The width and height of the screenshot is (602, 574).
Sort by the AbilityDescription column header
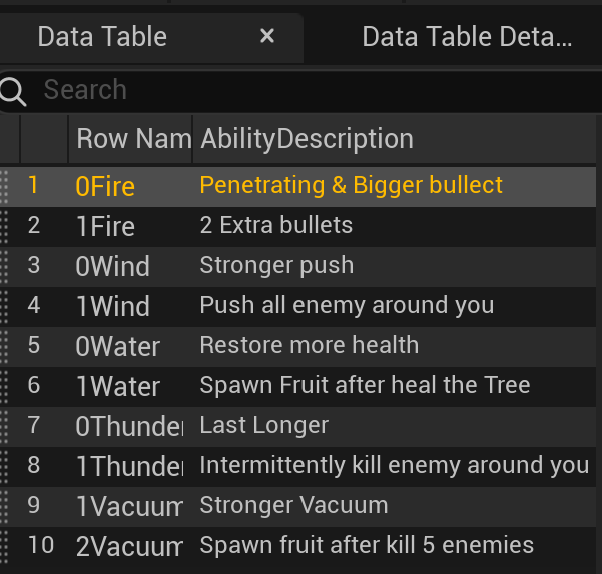click(307, 139)
